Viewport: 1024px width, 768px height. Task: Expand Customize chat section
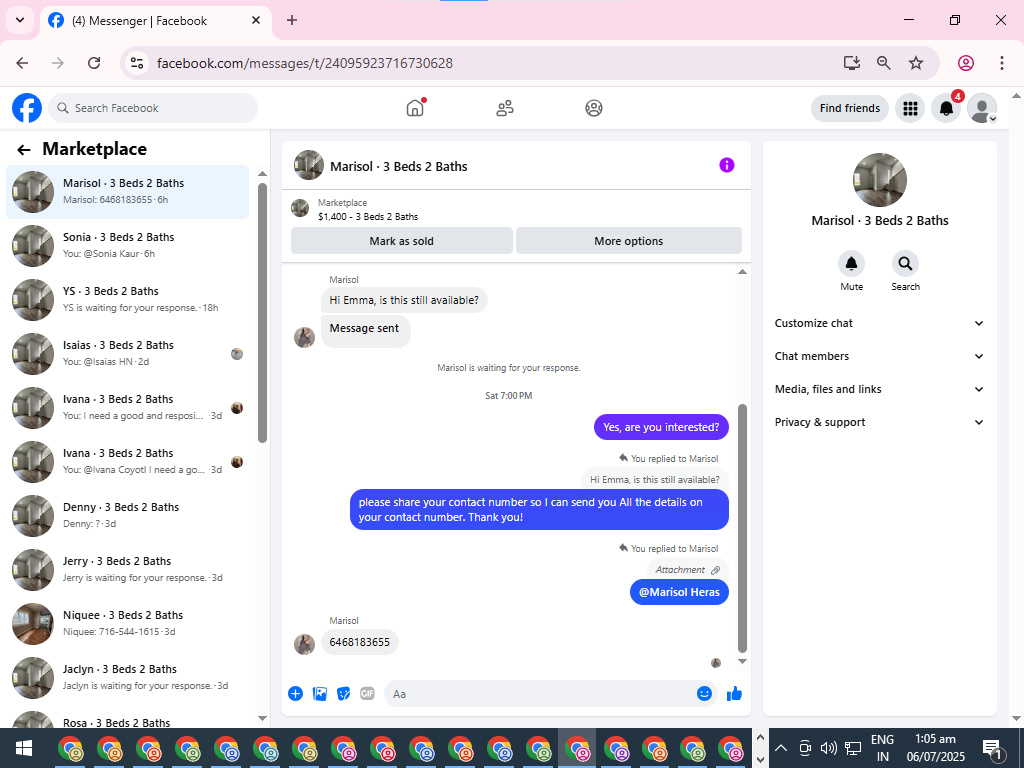[878, 323]
